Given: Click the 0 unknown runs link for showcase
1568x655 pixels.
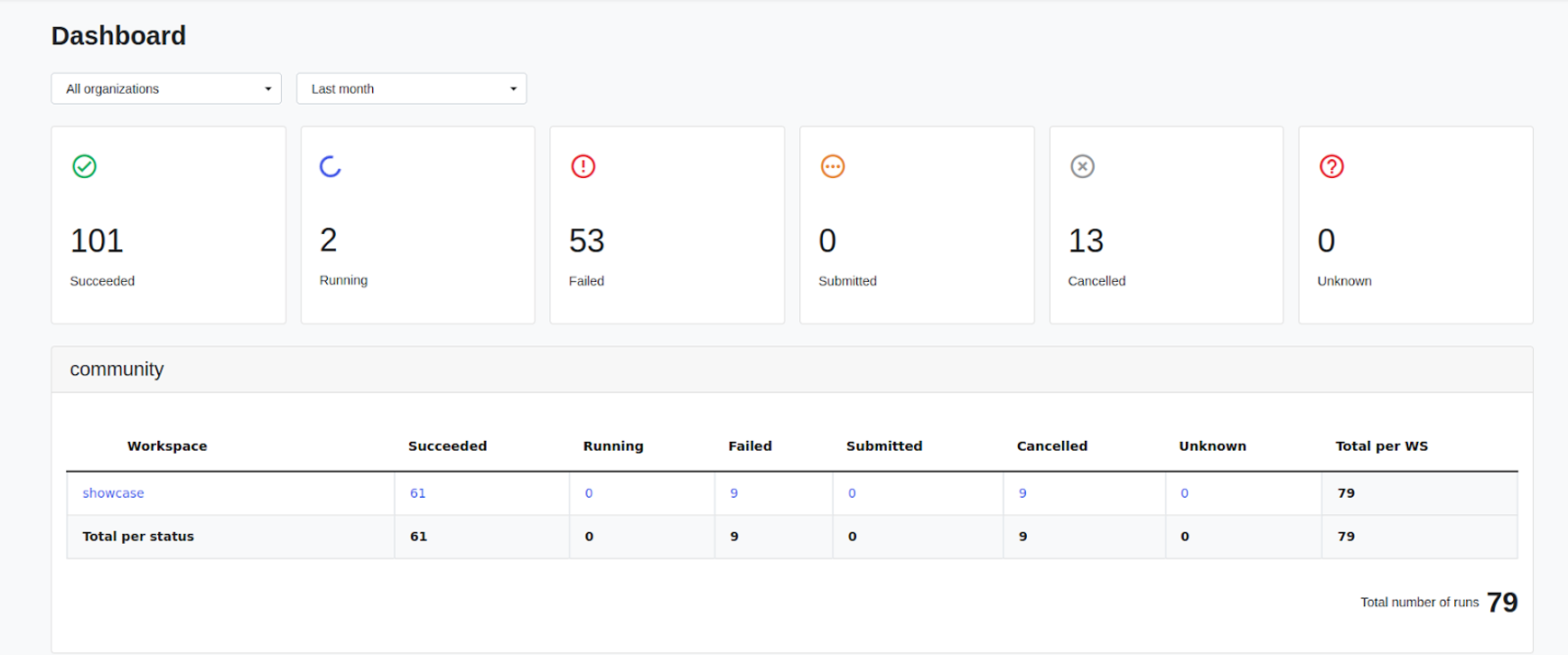Looking at the screenshot, I should point(1184,493).
